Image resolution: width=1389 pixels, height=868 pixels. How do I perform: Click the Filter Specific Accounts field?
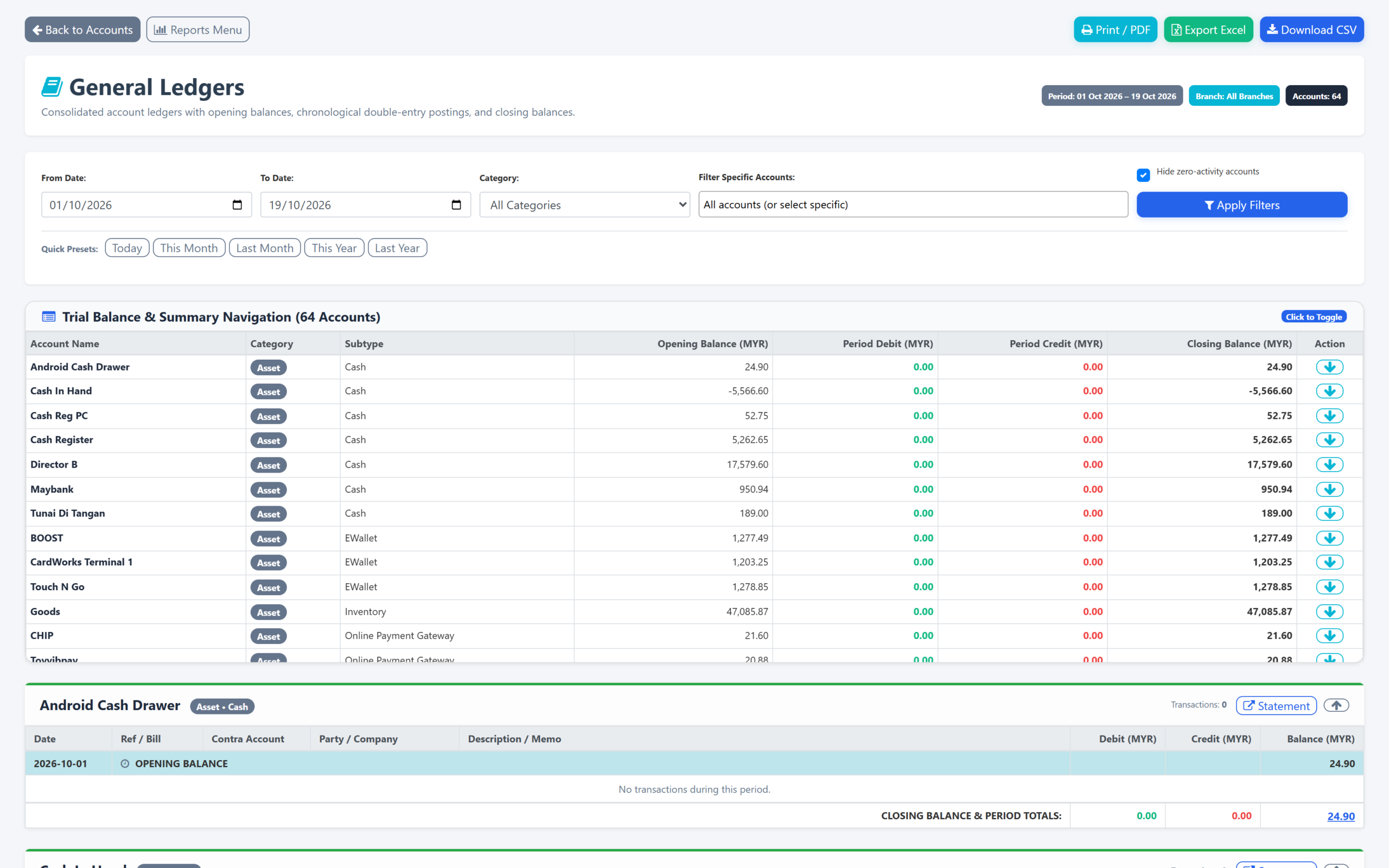coord(913,205)
